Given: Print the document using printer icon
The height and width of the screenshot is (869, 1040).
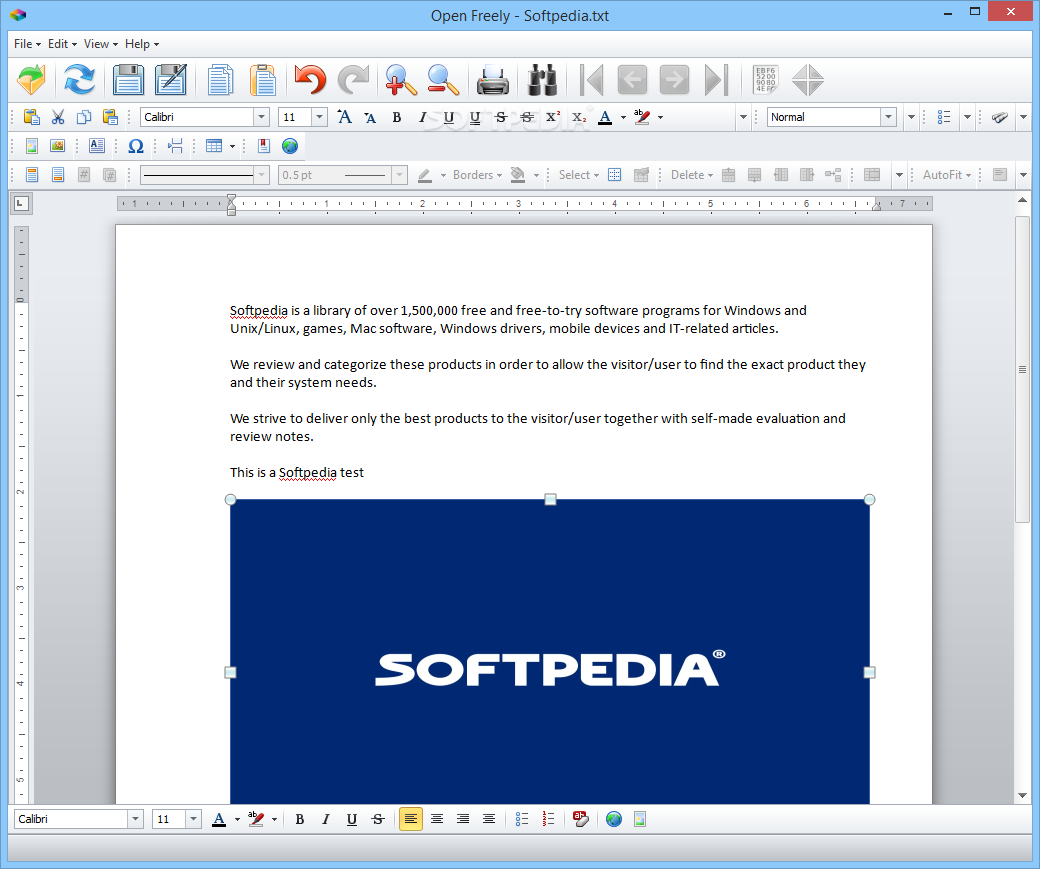Looking at the screenshot, I should pos(493,80).
